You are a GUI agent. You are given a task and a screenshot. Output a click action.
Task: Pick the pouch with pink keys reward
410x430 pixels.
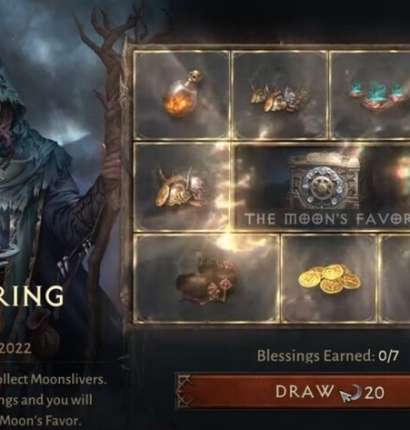[x=206, y=278]
